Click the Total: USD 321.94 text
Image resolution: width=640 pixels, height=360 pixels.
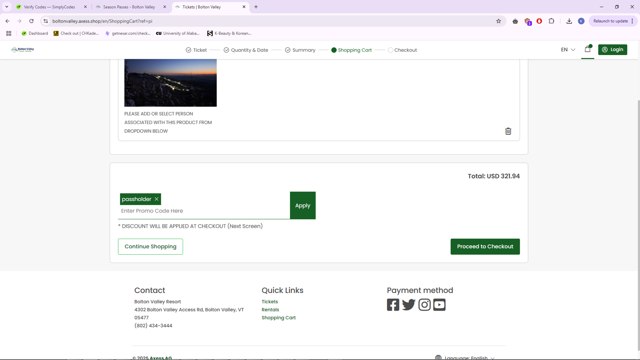tap(493, 176)
